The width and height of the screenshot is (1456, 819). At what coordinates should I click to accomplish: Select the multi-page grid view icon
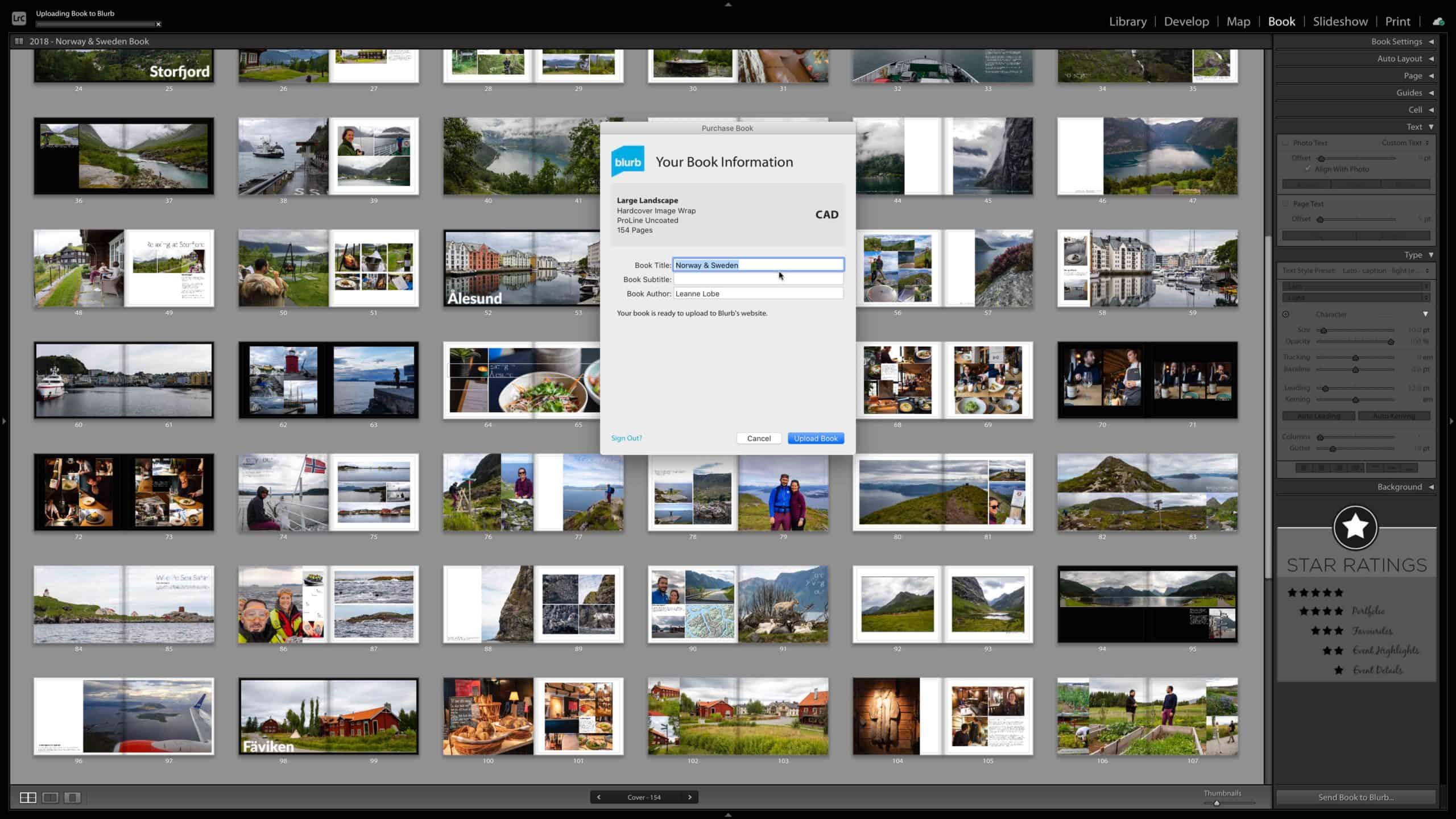pyautogui.click(x=28, y=799)
